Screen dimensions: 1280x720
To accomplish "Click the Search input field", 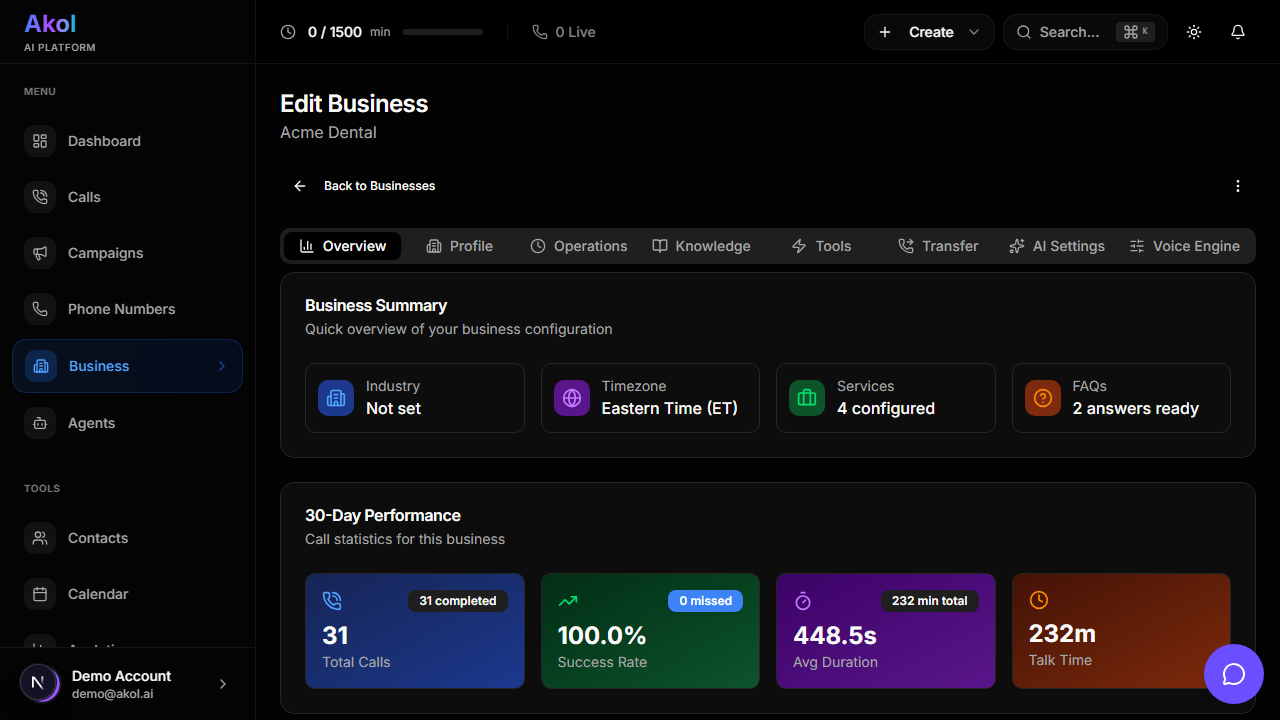I will (x=1068, y=32).
